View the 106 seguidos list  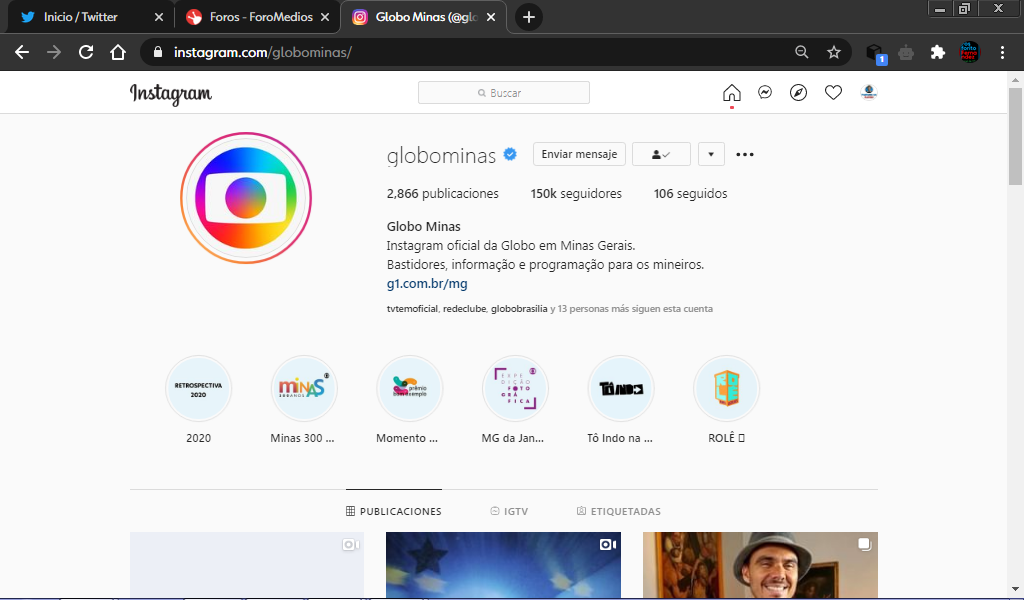690,193
